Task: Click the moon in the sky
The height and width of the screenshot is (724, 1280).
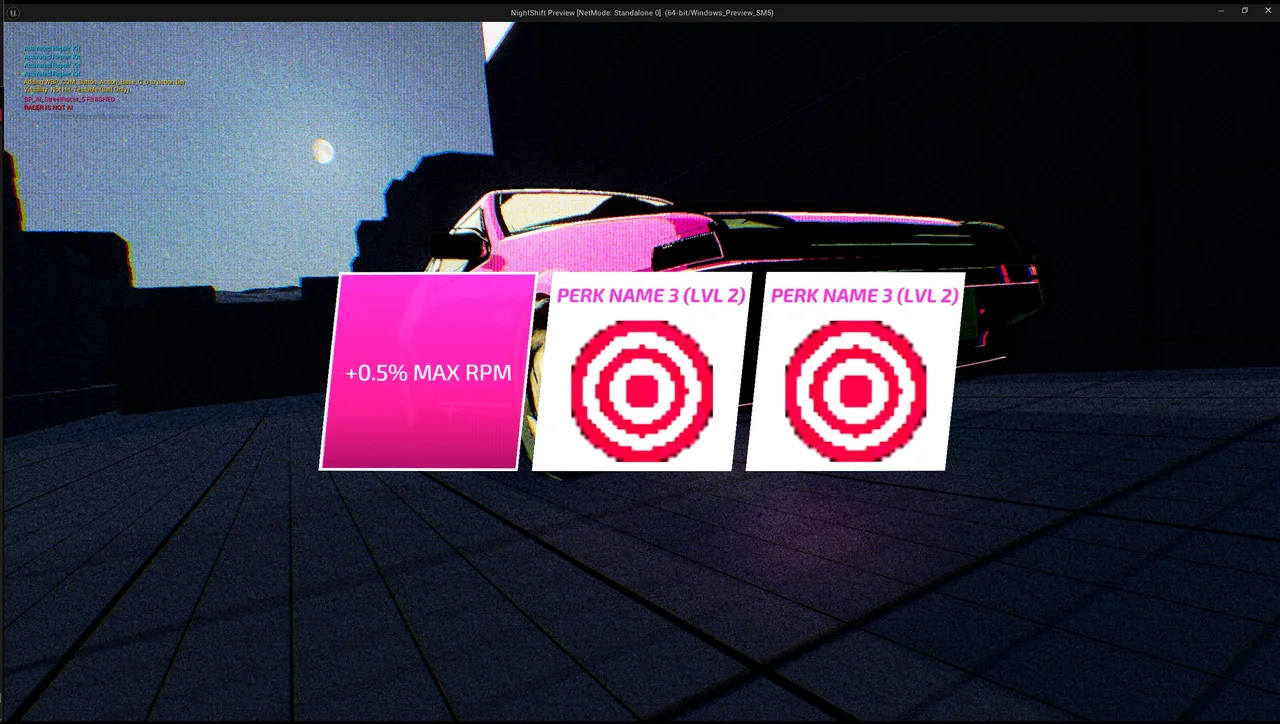Action: 322,151
